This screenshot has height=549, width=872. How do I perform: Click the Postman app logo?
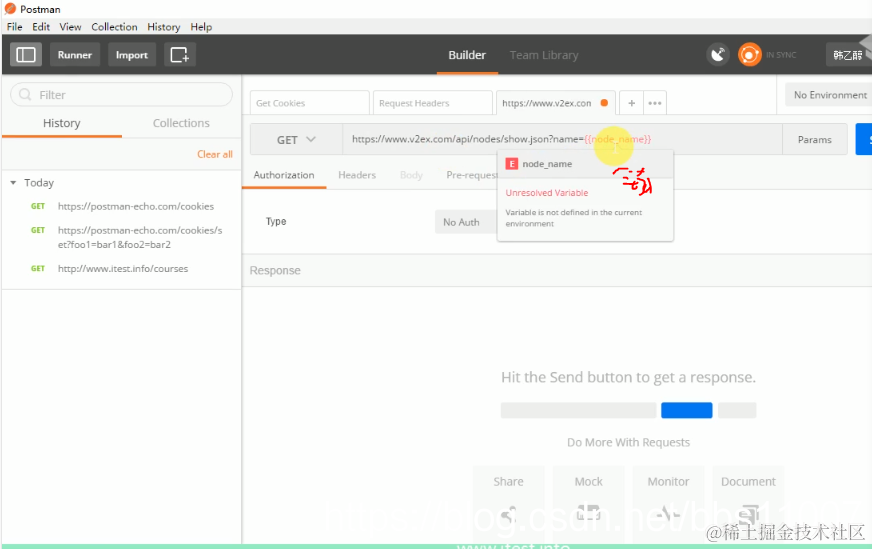10,9
